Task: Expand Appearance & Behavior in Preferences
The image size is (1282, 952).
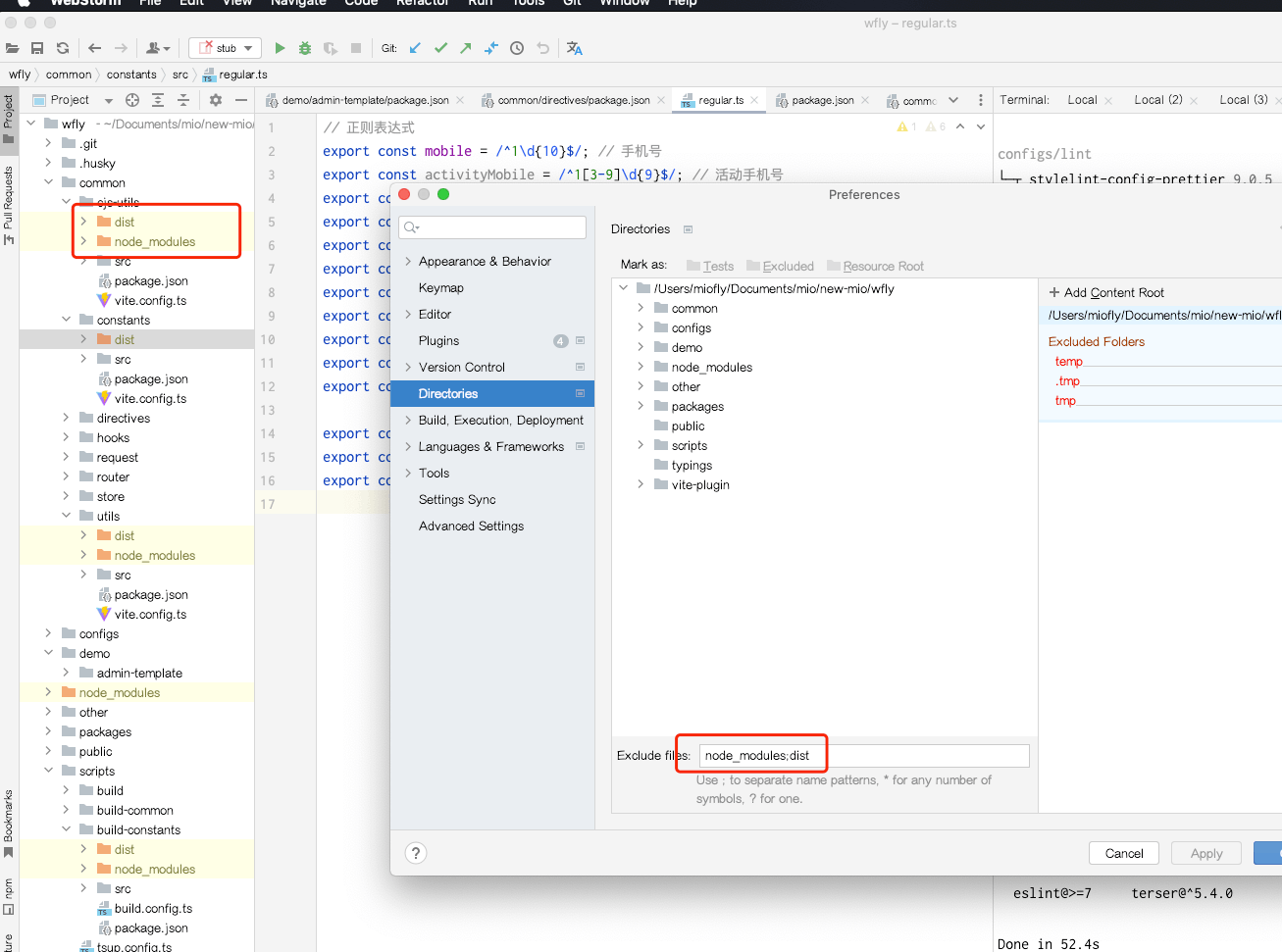Action: point(408,262)
